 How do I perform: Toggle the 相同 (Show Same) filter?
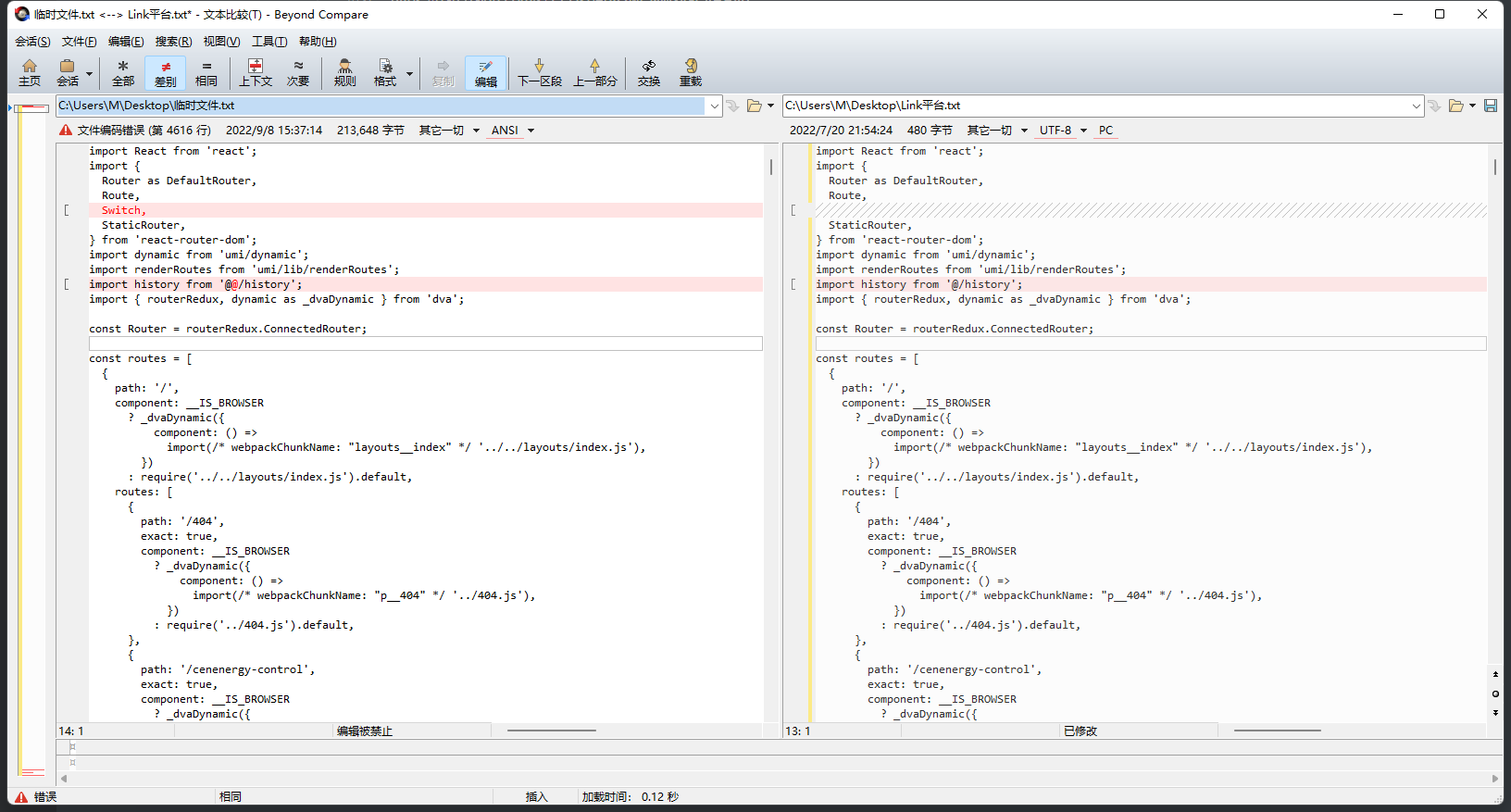tap(206, 72)
